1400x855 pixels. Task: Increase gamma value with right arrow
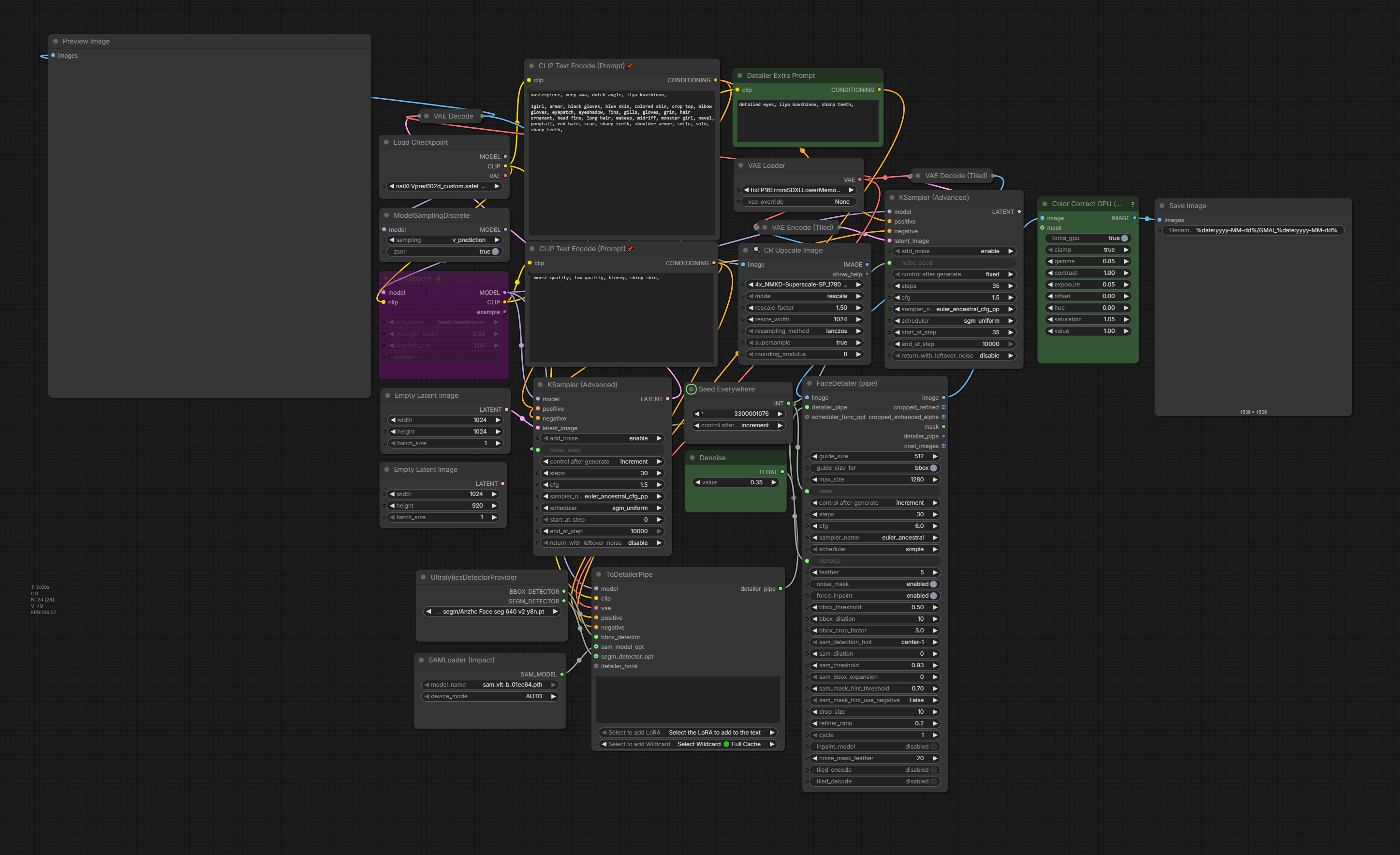pos(1126,261)
